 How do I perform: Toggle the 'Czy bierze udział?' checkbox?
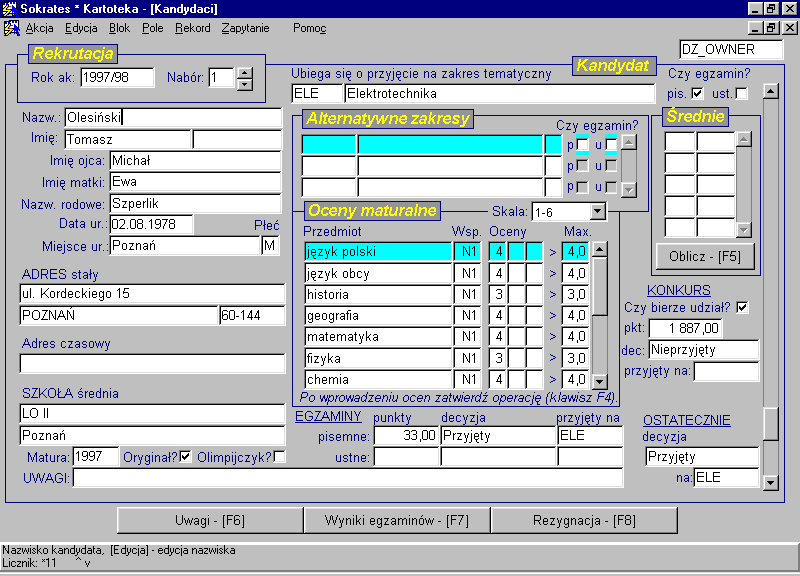742,307
